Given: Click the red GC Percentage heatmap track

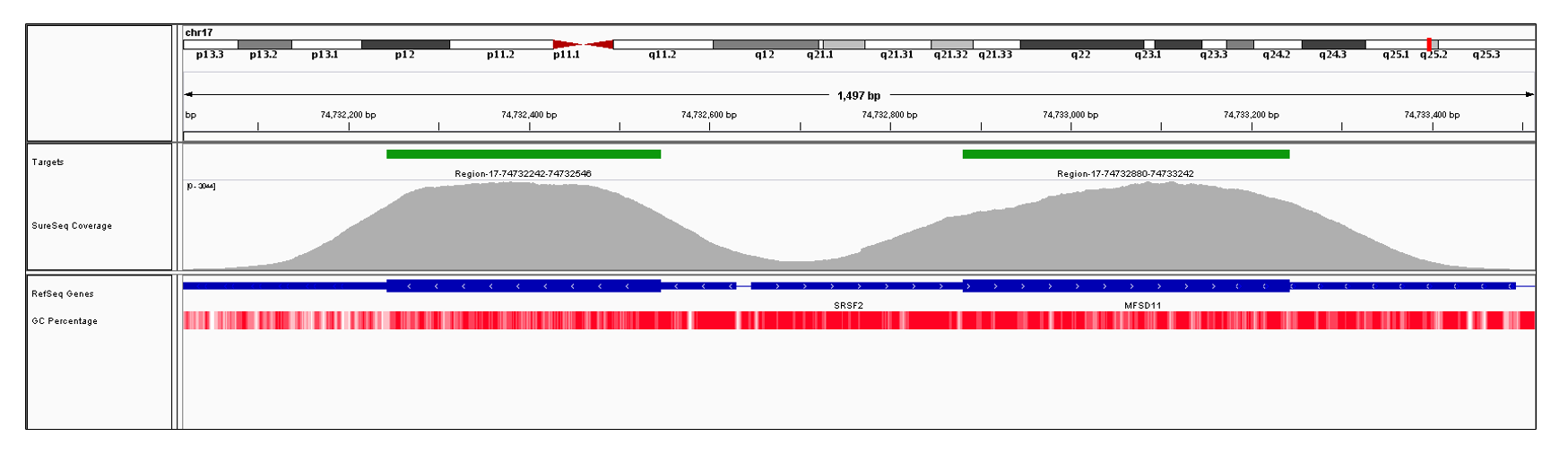Looking at the screenshot, I should [x=859, y=320].
